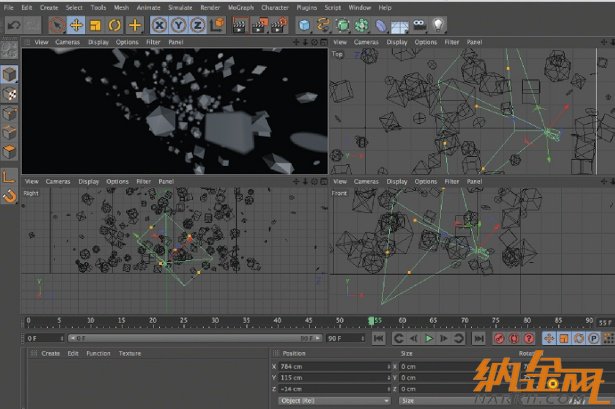Image resolution: width=615 pixels, height=409 pixels.
Task: Step to next frame
Action: click(x=444, y=338)
